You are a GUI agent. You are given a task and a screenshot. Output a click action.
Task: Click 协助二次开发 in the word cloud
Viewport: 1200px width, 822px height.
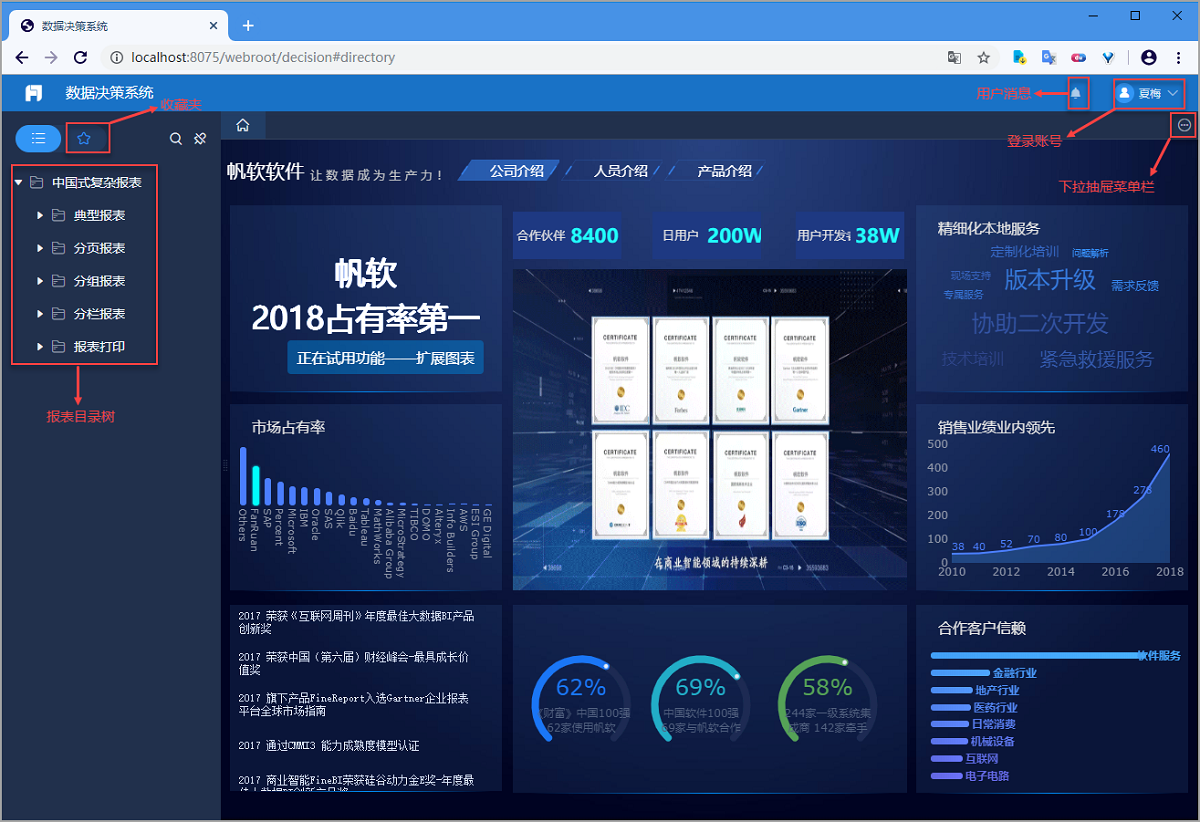tap(1040, 324)
